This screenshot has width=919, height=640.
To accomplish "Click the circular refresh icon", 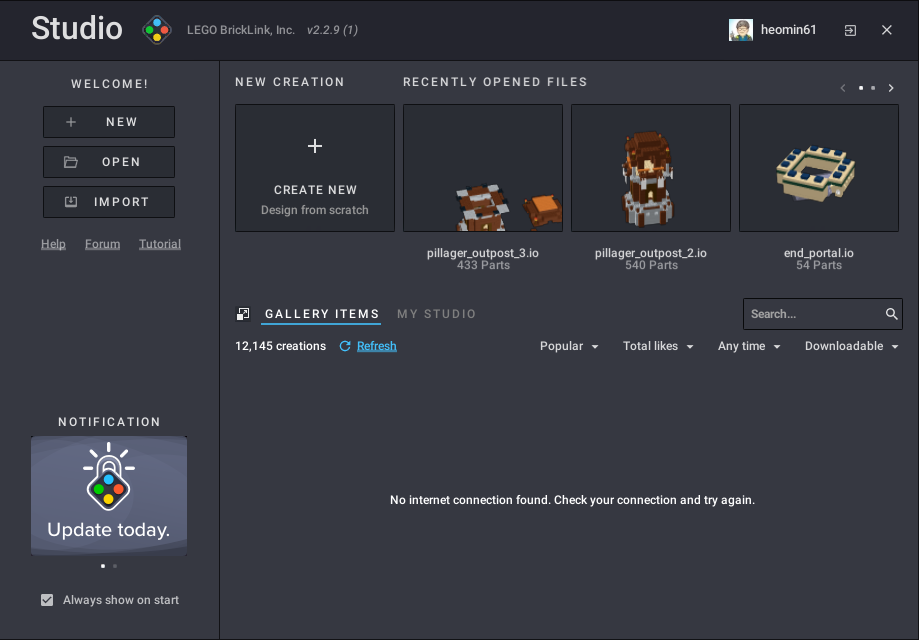I will pos(345,346).
